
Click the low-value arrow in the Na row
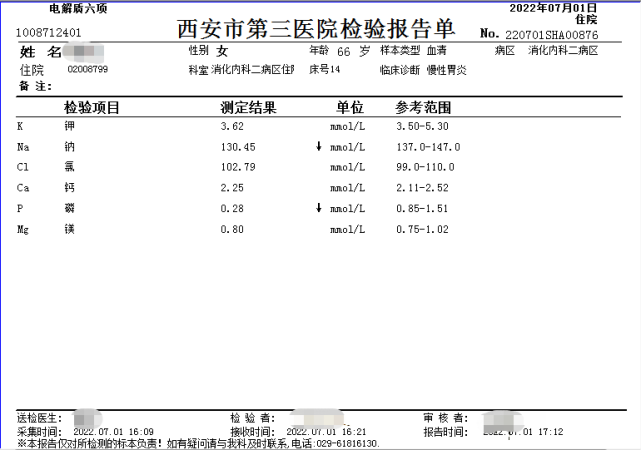319,146
